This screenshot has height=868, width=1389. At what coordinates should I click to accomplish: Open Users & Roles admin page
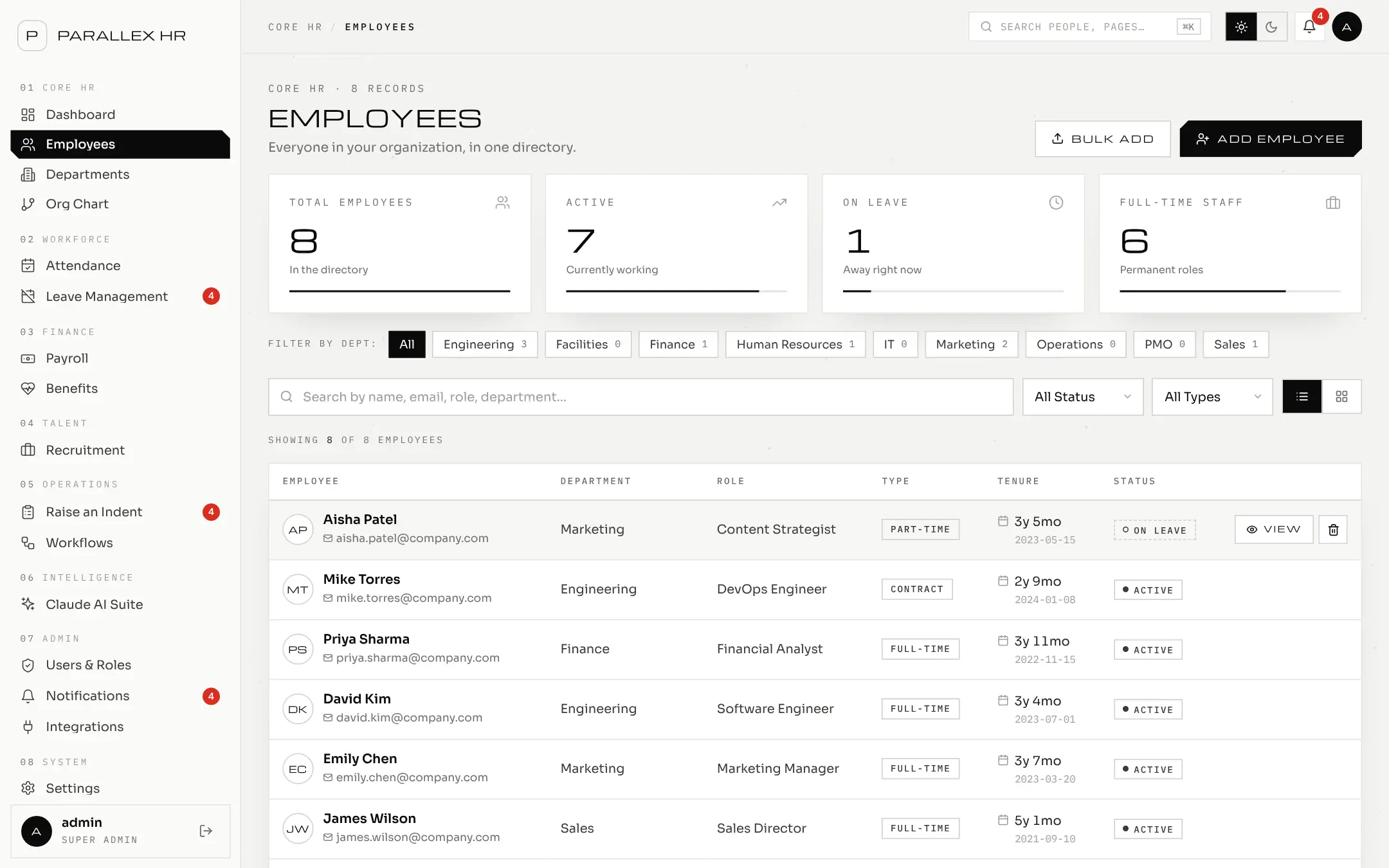(120, 665)
